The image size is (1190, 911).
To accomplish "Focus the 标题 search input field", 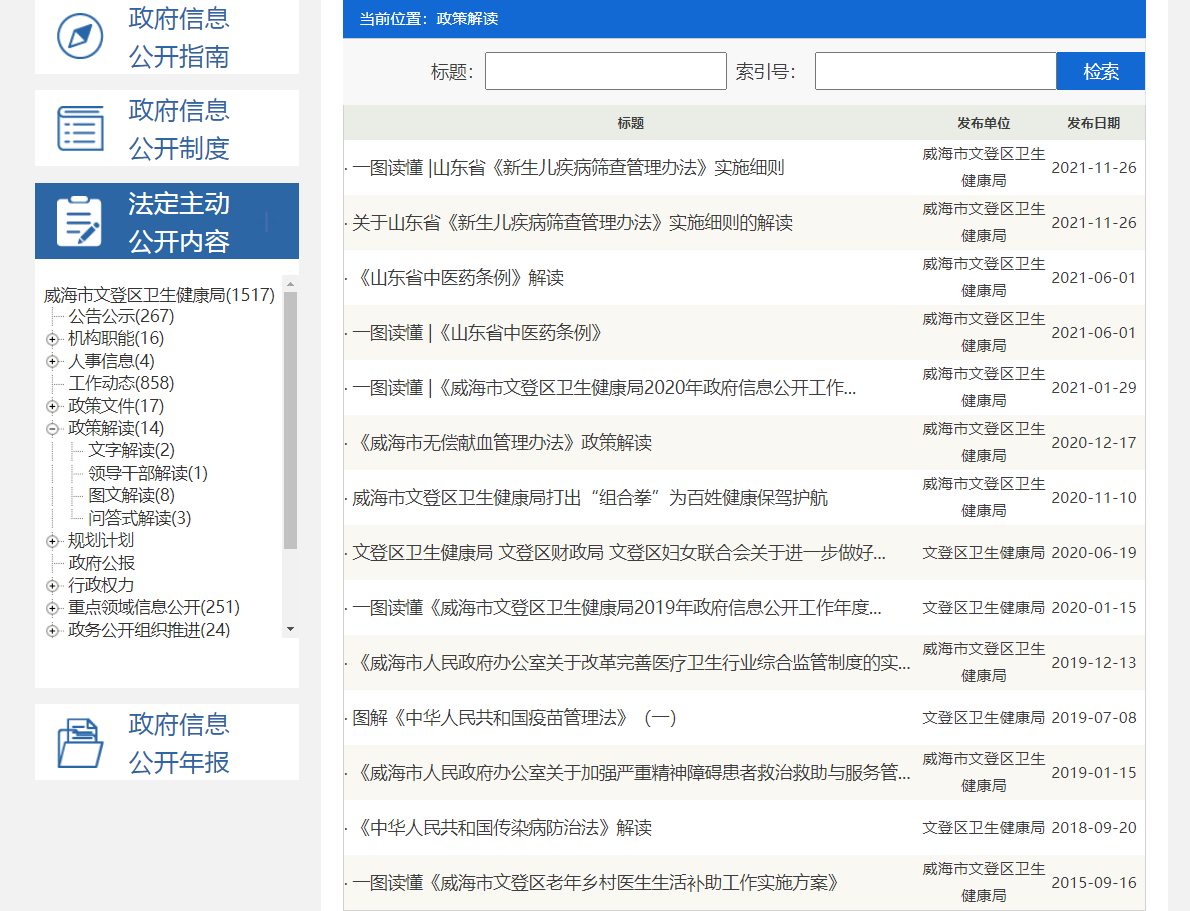I will pyautogui.click(x=605, y=71).
